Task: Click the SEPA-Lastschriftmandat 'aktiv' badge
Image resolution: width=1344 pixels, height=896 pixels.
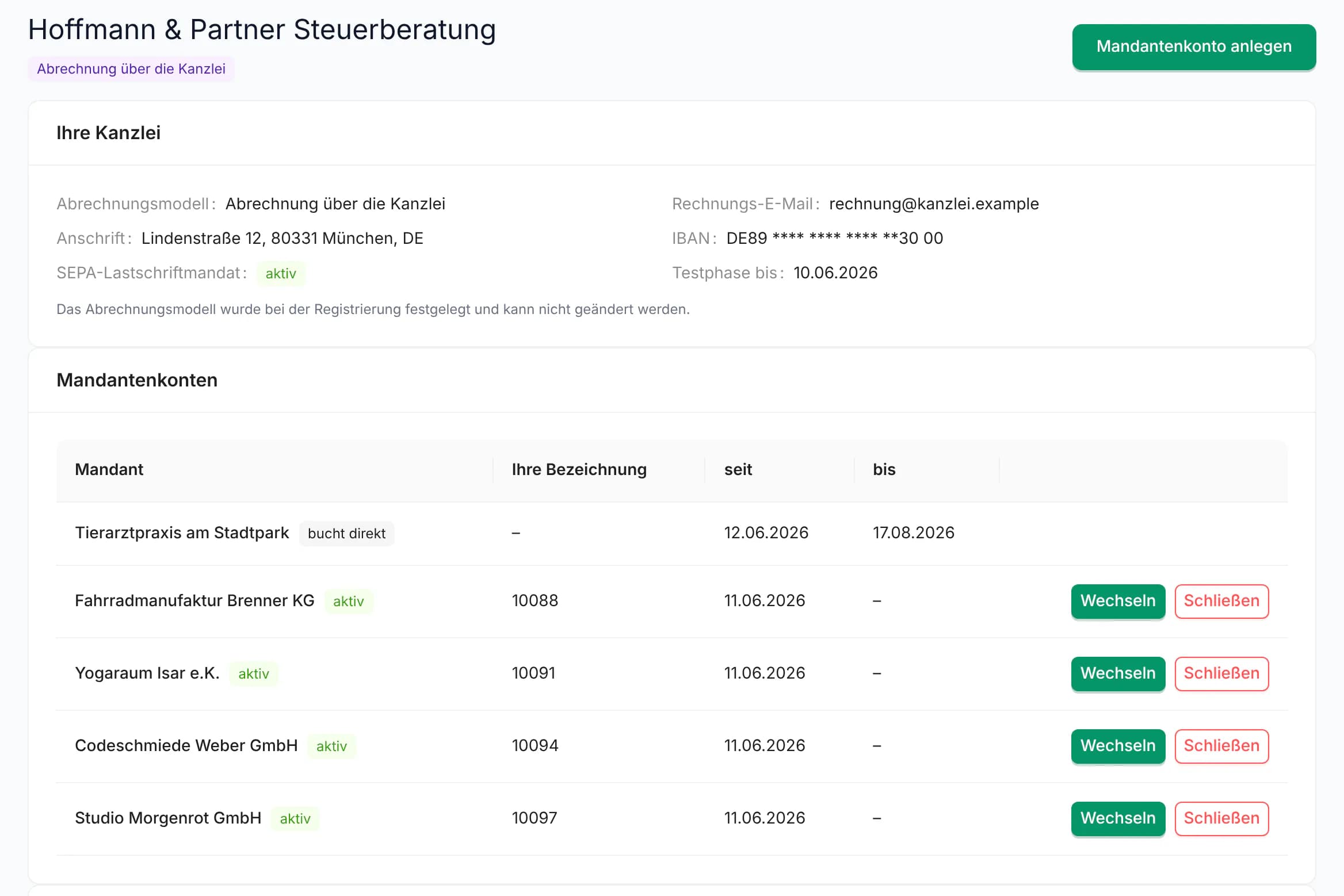Action: 281,274
